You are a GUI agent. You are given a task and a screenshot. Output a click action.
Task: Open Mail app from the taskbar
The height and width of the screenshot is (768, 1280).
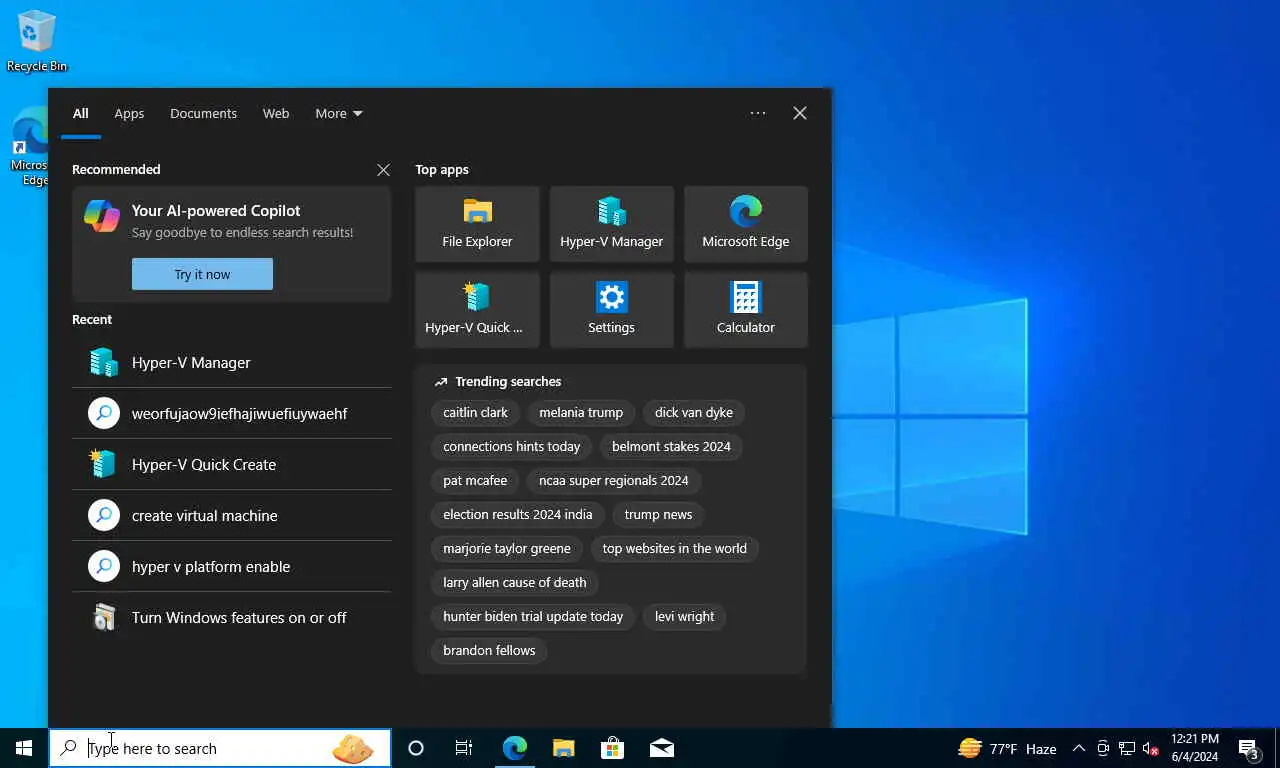661,748
